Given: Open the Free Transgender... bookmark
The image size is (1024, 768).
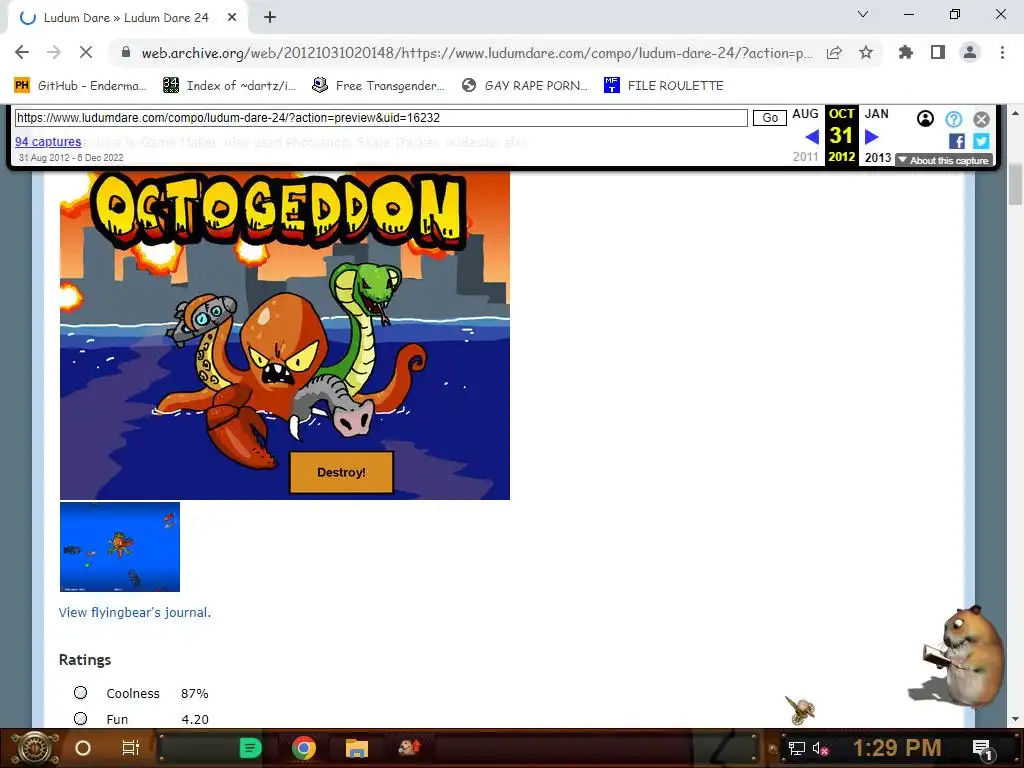Looking at the screenshot, I should coord(379,86).
